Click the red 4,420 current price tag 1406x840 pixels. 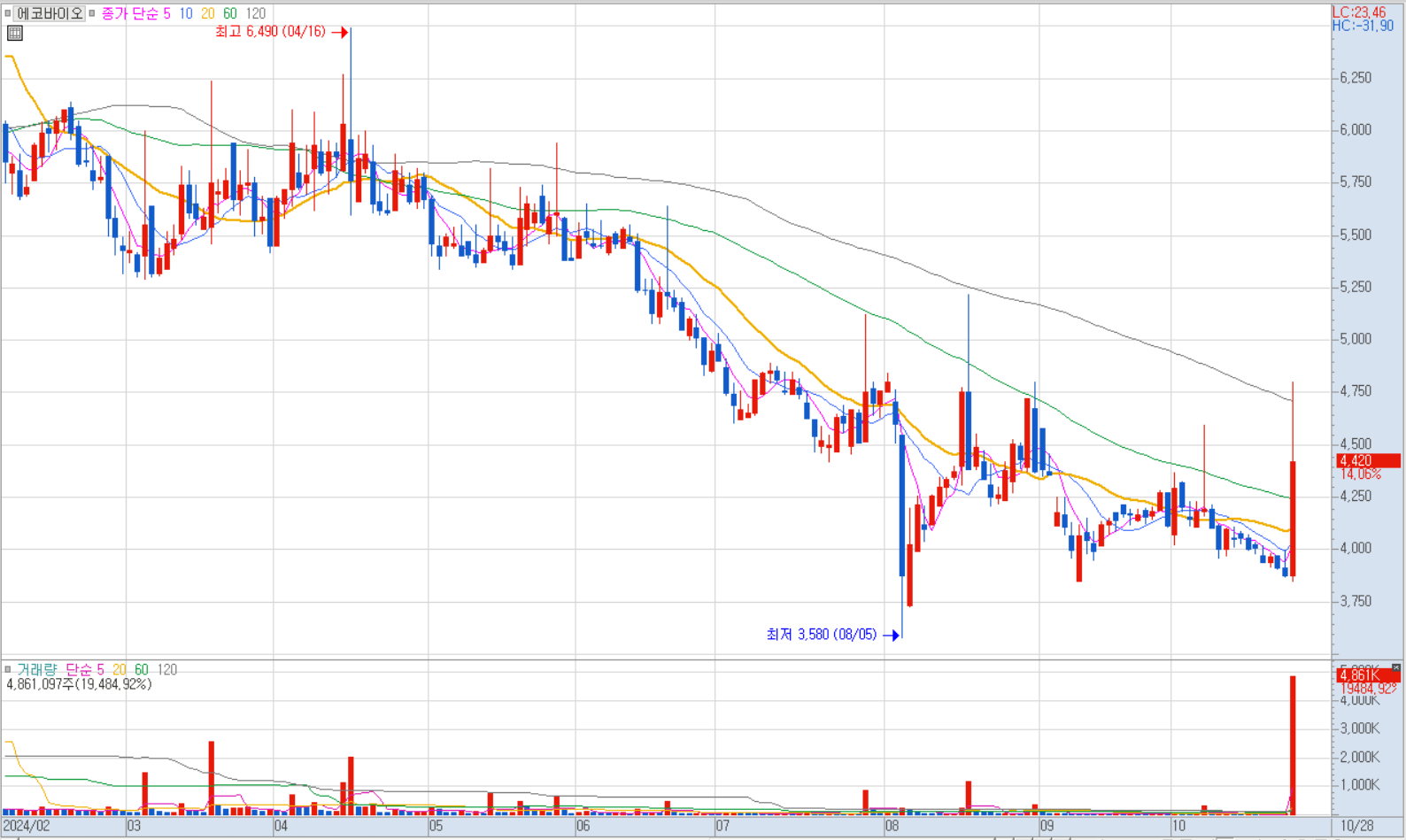click(1368, 460)
